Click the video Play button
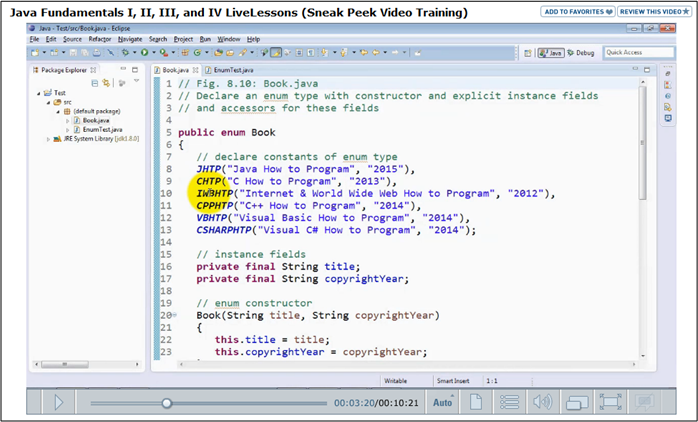The width and height of the screenshot is (698, 422). pos(59,402)
